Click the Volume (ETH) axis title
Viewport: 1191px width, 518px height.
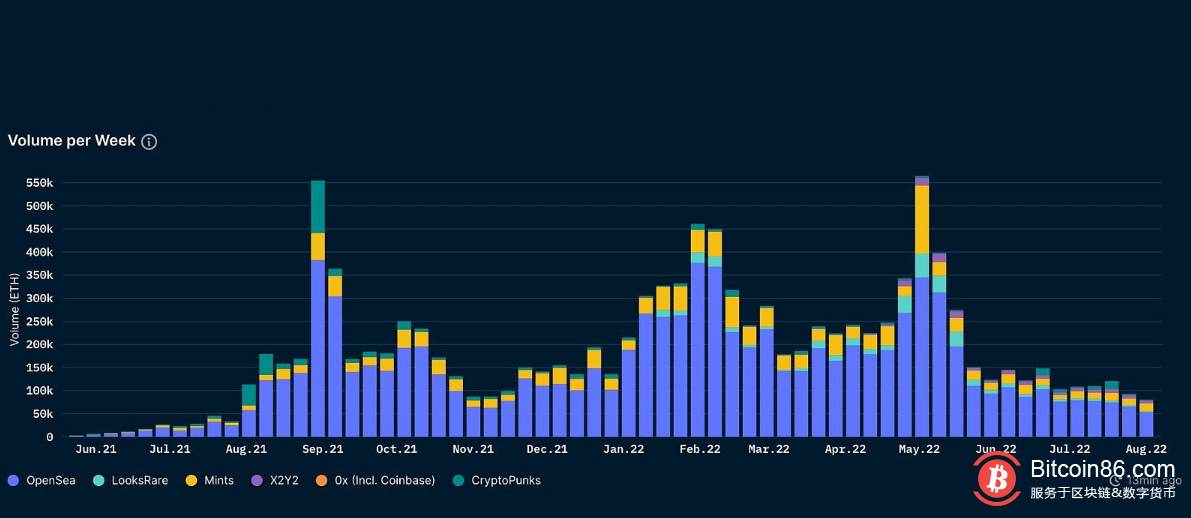[x=14, y=312]
